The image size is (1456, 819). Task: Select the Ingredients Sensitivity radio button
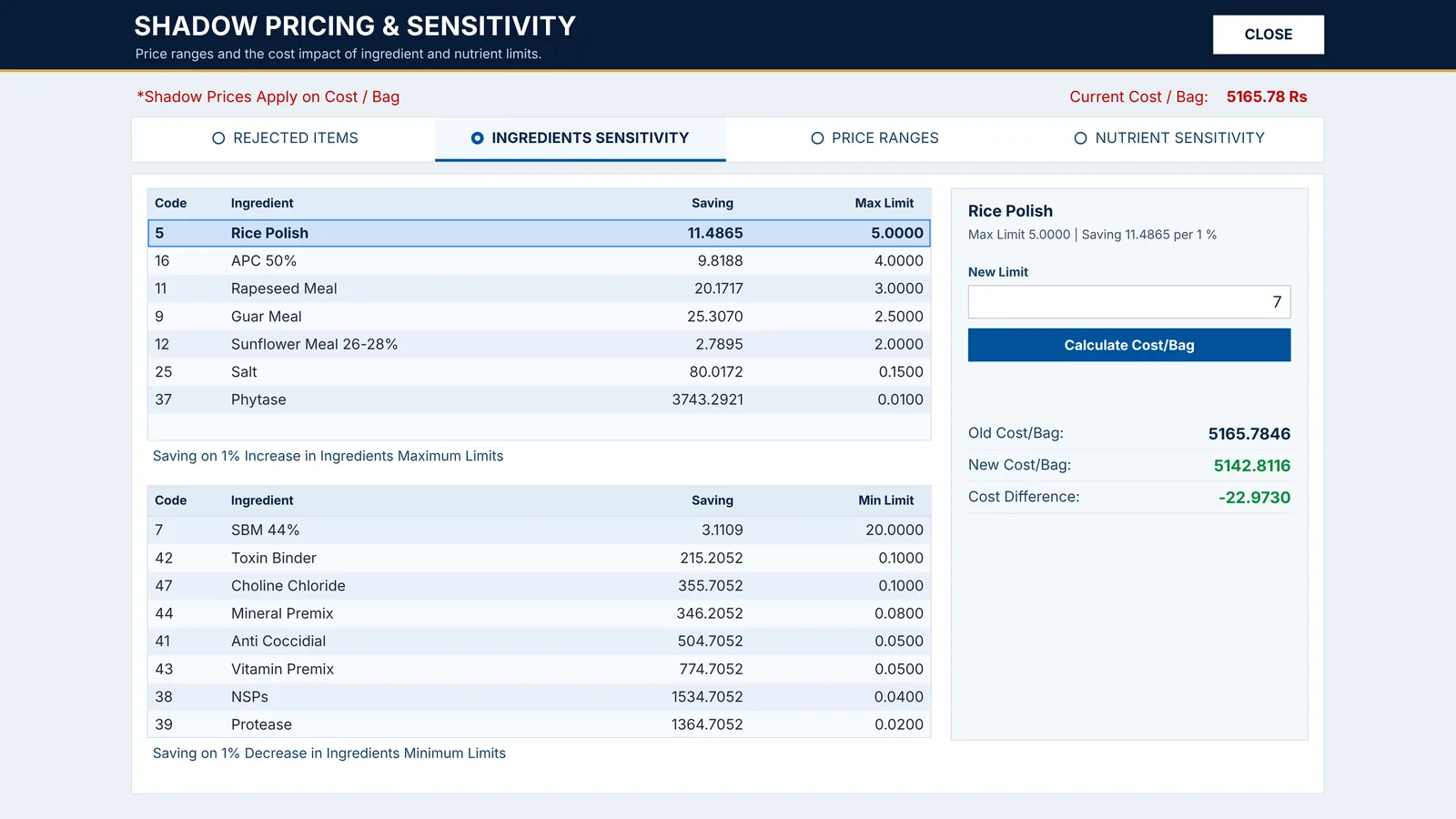[477, 138]
